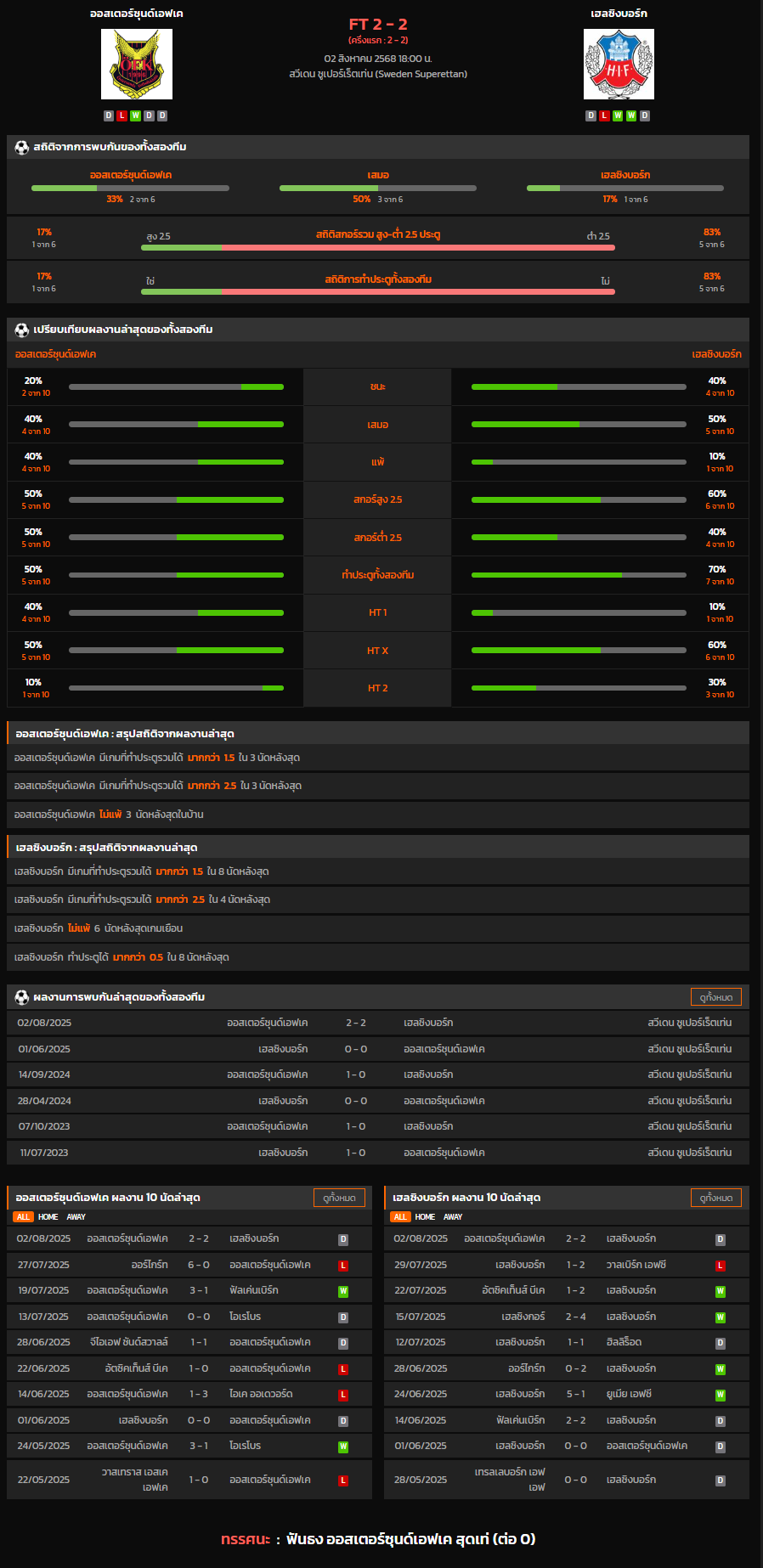Click W badge on 22/07/2025 อัตซิคเท็นส์ บีเค 1-2 row
Viewport: 763px width, 1568px height.
coord(720,1291)
